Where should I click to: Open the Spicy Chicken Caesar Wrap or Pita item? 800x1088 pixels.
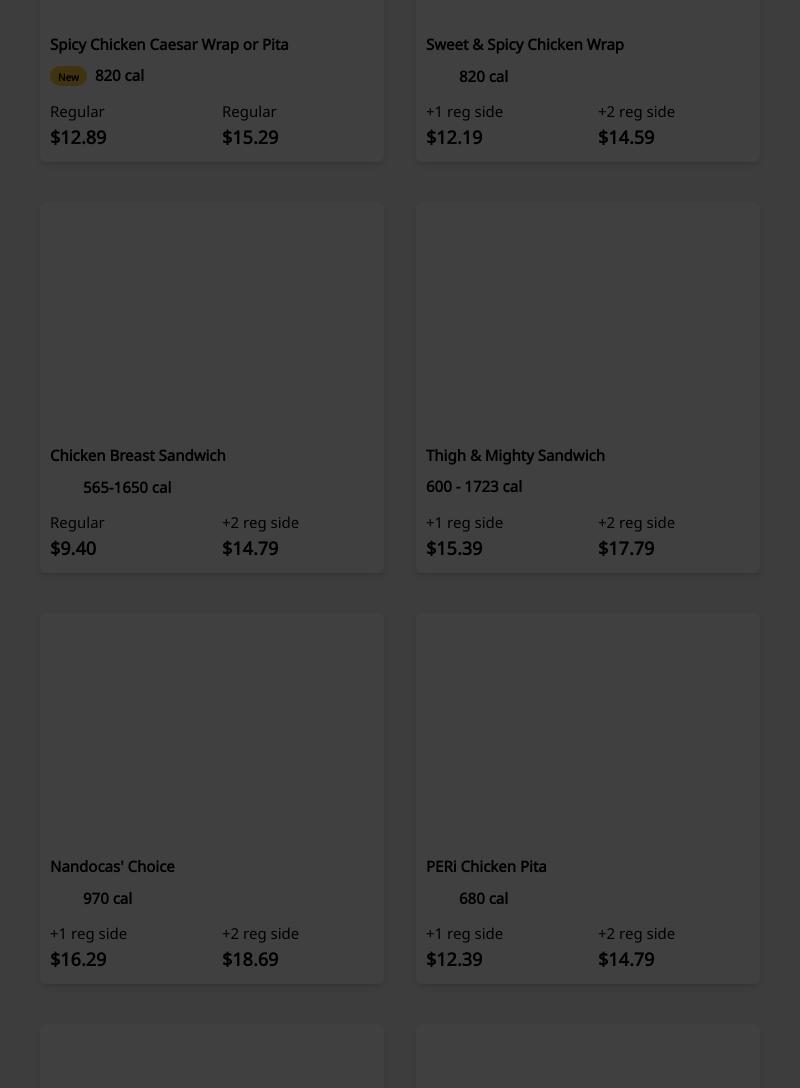pyautogui.click(x=169, y=44)
